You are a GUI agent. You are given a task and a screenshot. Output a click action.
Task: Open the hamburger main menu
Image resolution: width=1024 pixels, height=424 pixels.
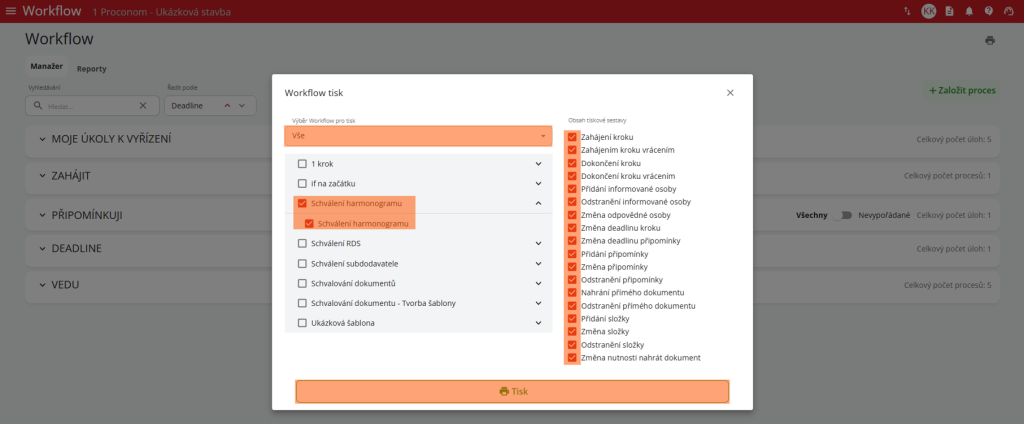[x=11, y=11]
